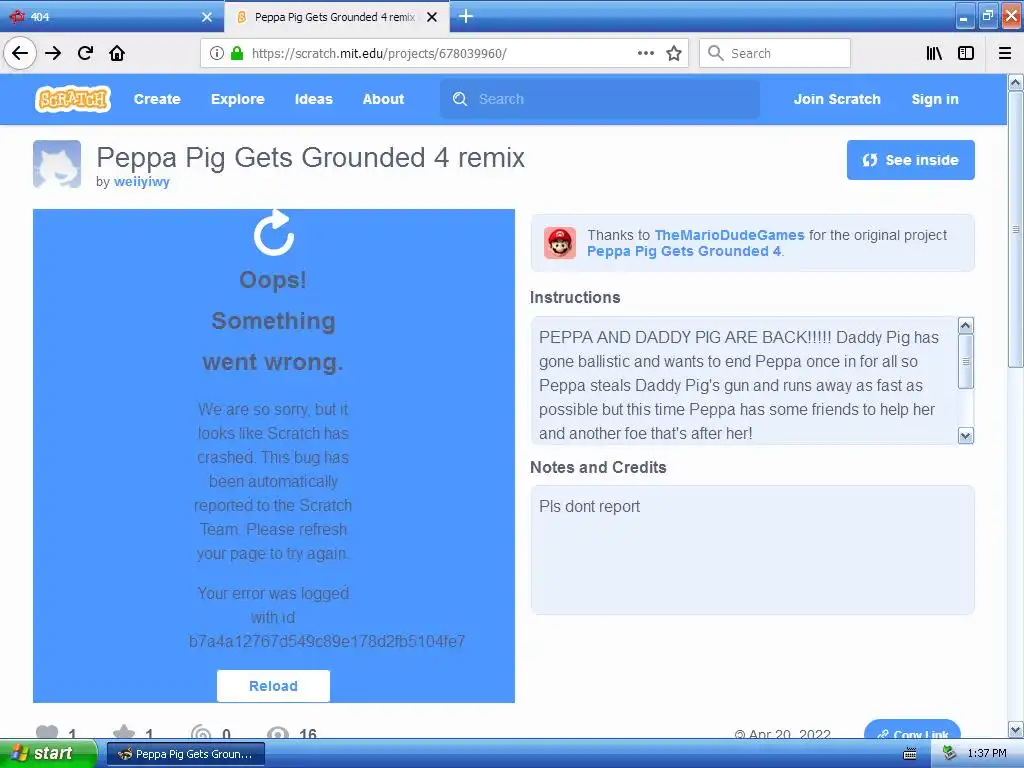The image size is (1024, 768).
Task: Open weiiyiwy author profile link
Action: click(x=142, y=182)
